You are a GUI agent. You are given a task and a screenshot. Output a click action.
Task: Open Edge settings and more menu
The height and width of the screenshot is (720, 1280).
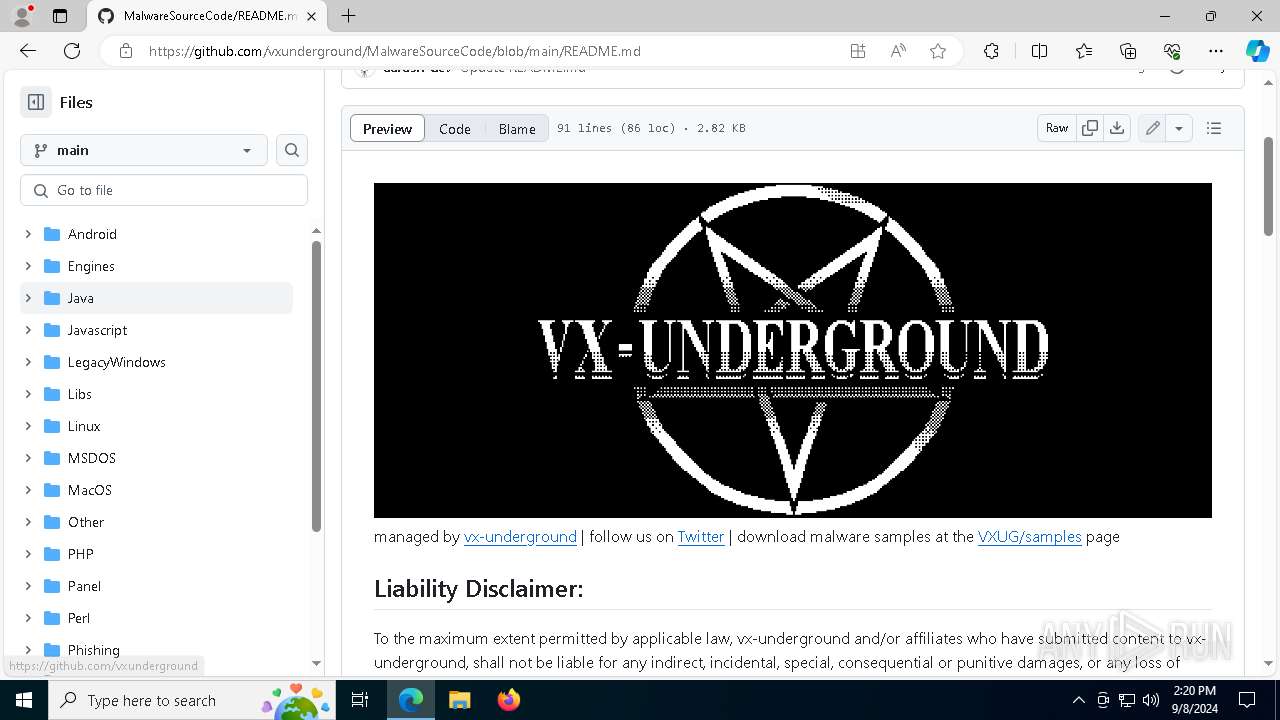click(1216, 51)
